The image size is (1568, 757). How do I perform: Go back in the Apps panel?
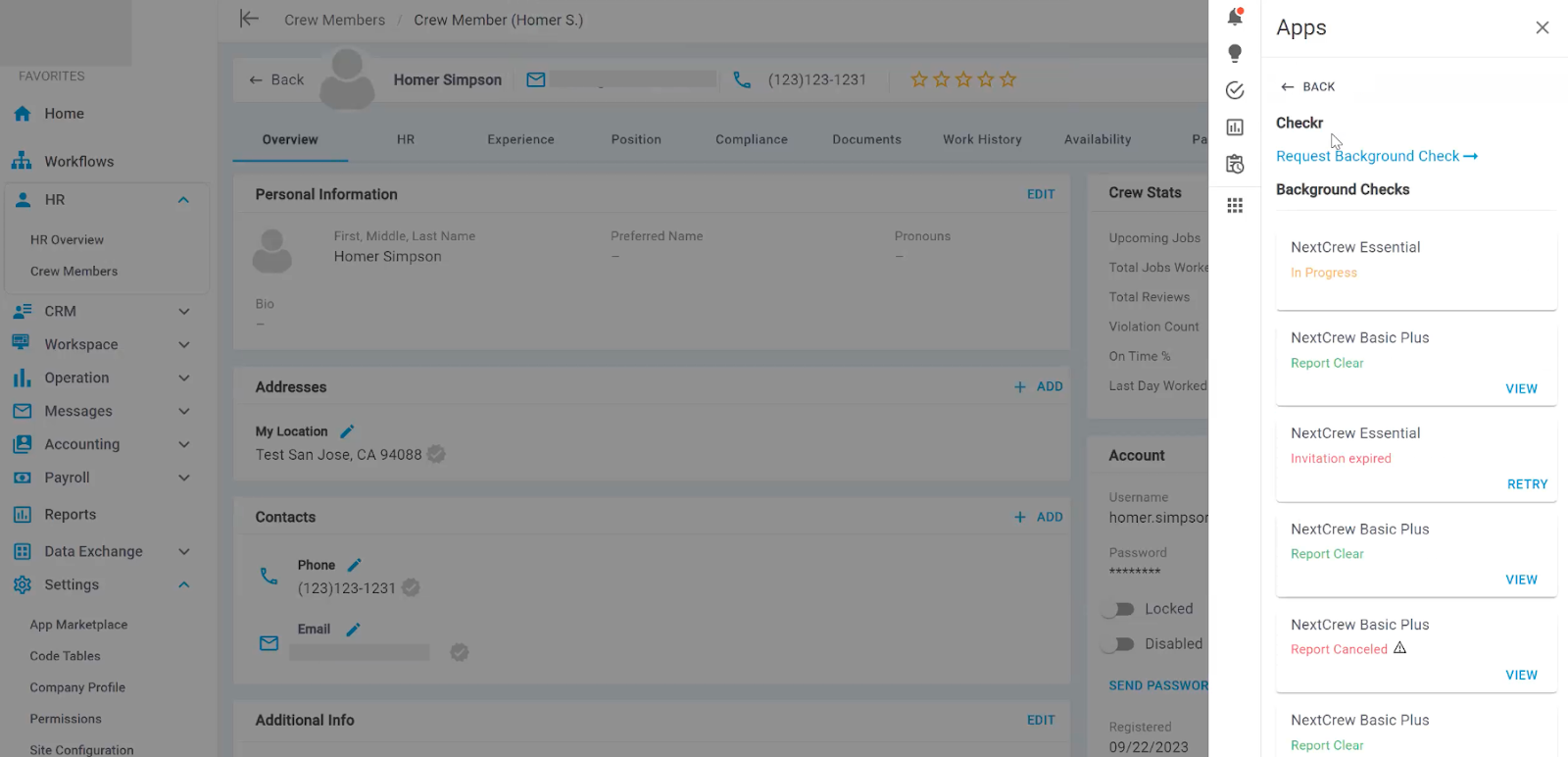(x=1307, y=86)
